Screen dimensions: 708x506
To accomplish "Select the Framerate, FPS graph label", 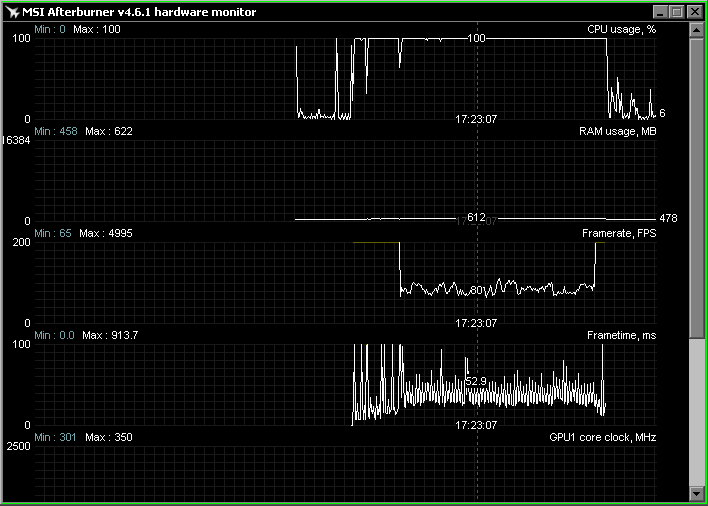I will (x=617, y=233).
